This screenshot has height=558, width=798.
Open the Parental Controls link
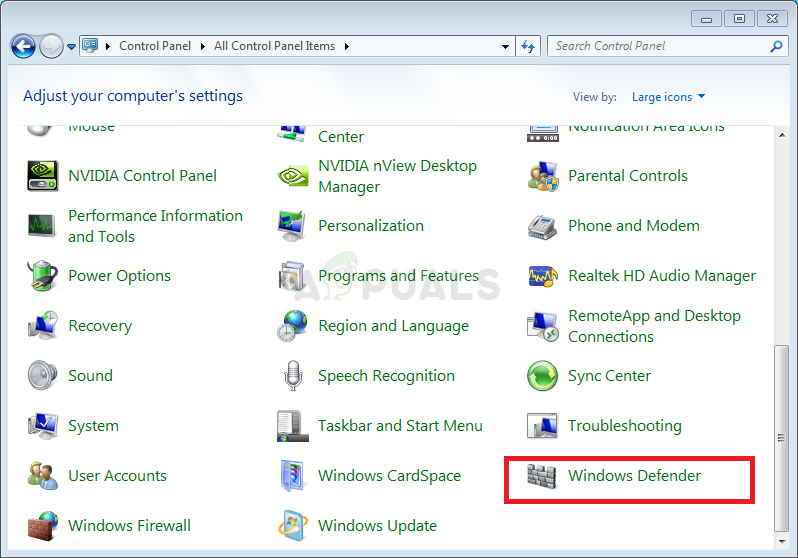click(x=628, y=176)
